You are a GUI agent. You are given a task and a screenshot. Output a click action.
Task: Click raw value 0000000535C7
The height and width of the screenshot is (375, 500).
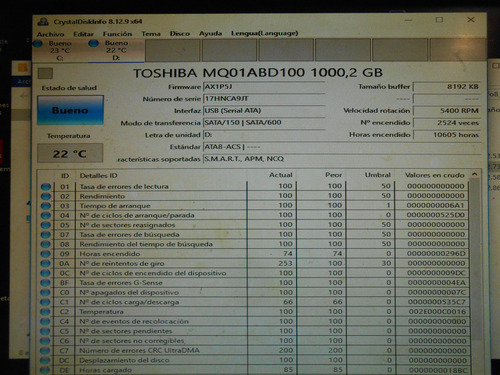[x=437, y=302]
